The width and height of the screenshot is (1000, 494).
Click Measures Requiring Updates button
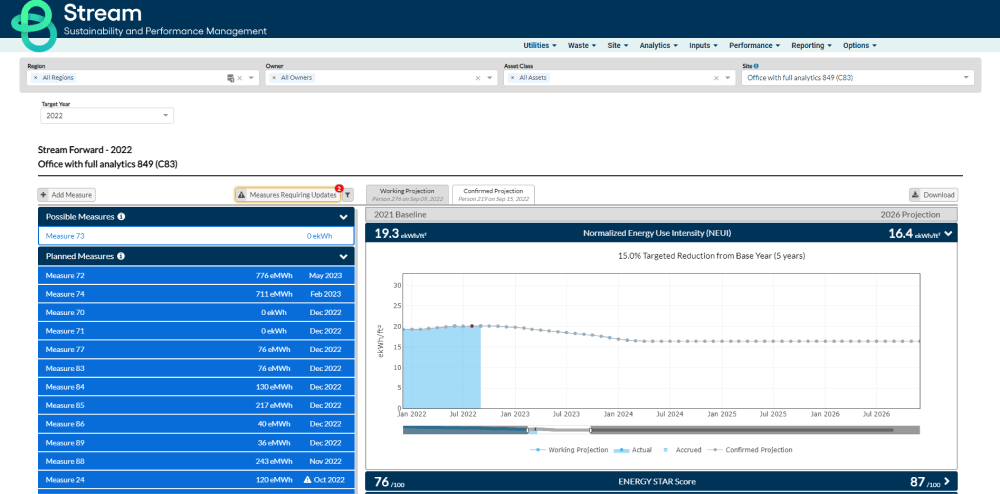pos(288,195)
